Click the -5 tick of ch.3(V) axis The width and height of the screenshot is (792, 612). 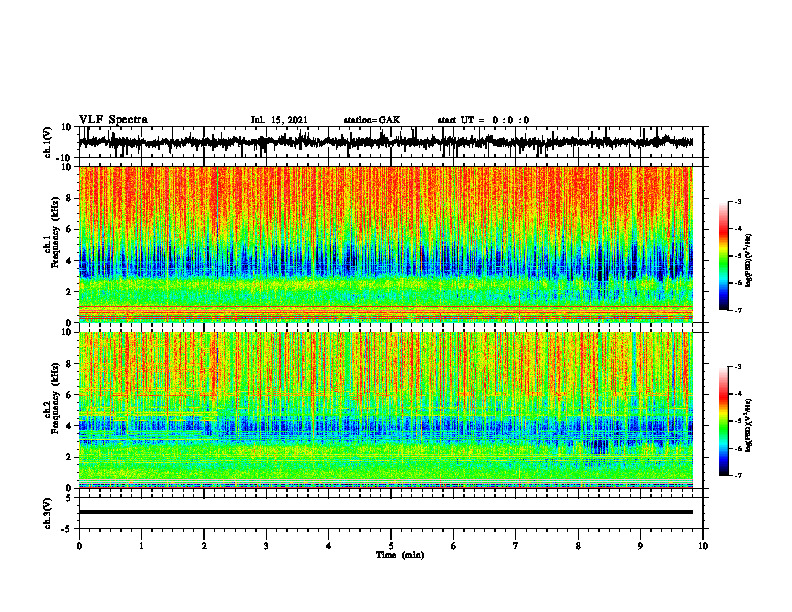(68, 529)
